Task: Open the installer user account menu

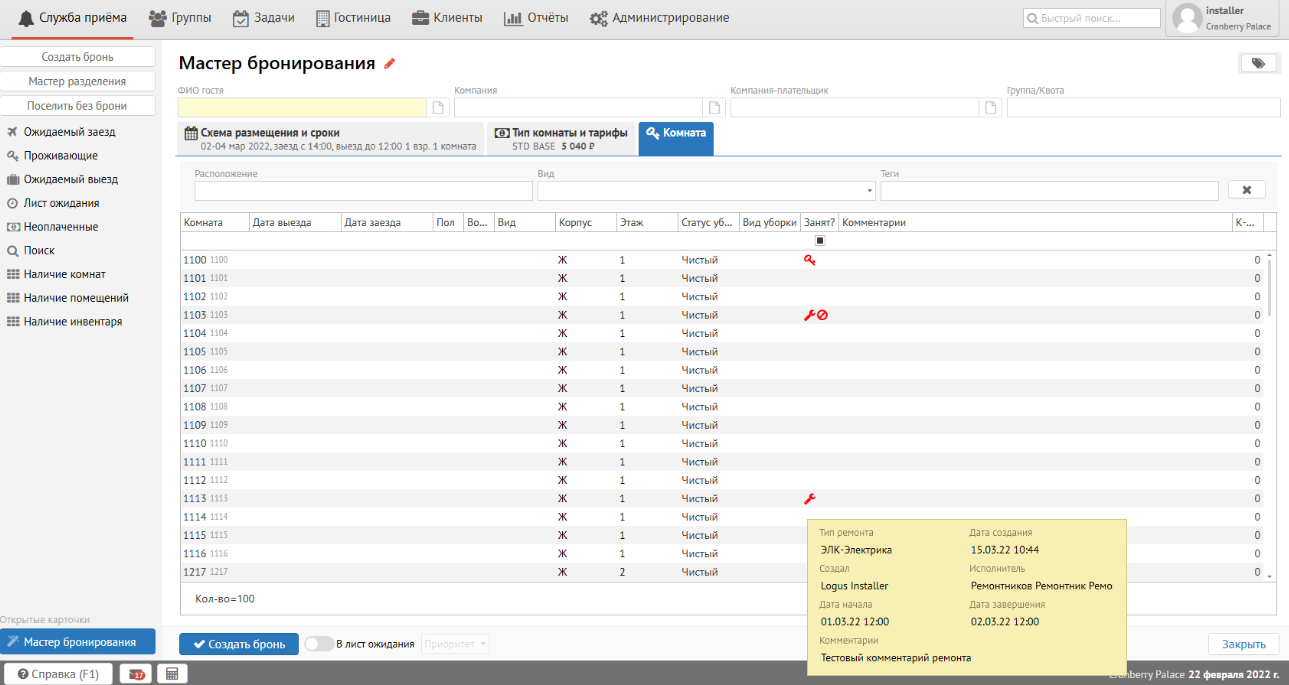Action: (1221, 18)
